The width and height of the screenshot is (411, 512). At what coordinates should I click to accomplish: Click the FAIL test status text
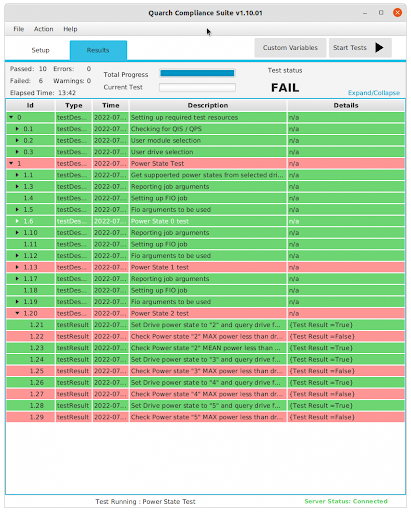tap(285, 88)
